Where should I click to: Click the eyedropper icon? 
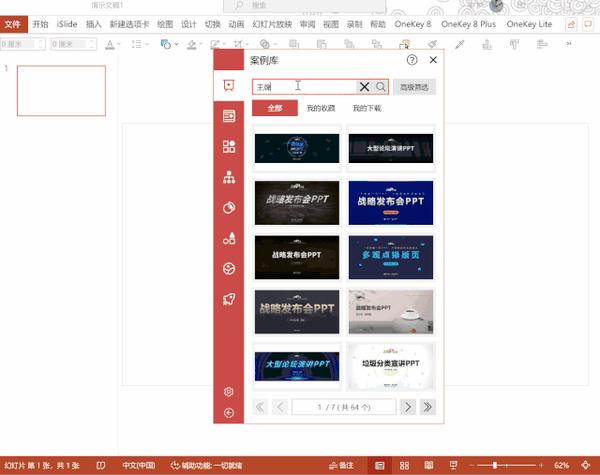coord(460,44)
